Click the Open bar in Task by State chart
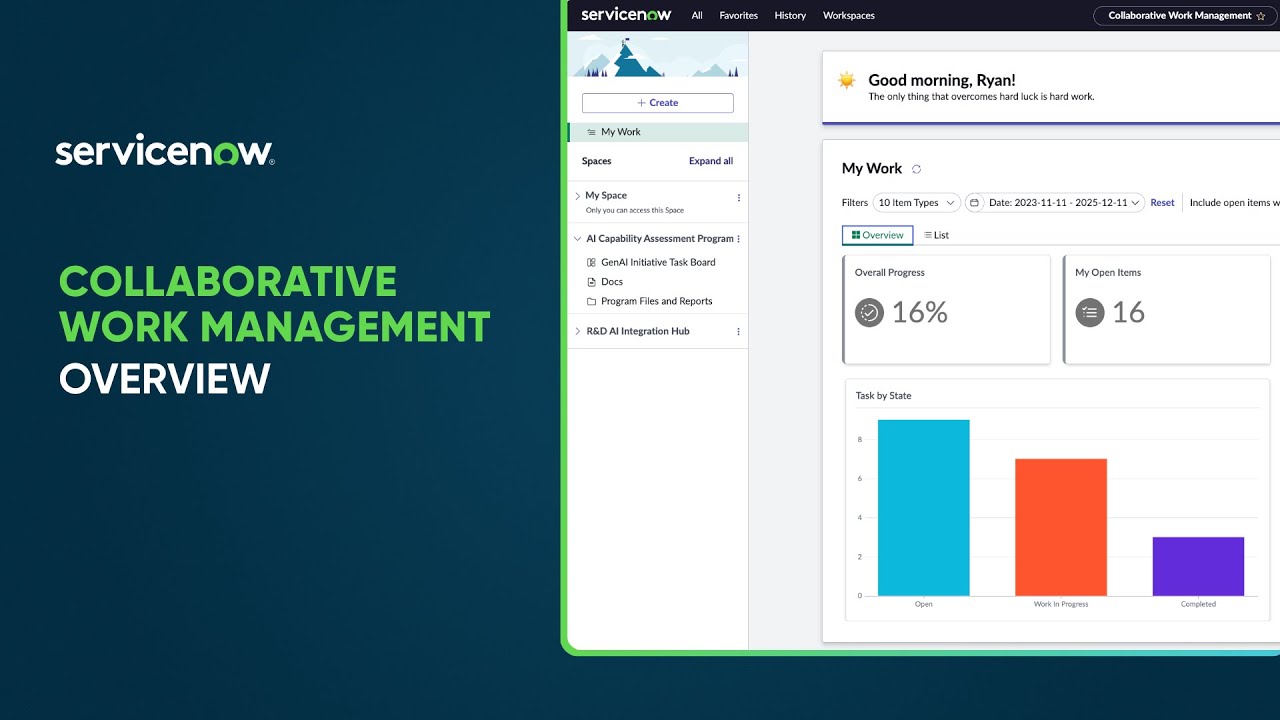This screenshot has width=1280, height=720. pos(923,508)
